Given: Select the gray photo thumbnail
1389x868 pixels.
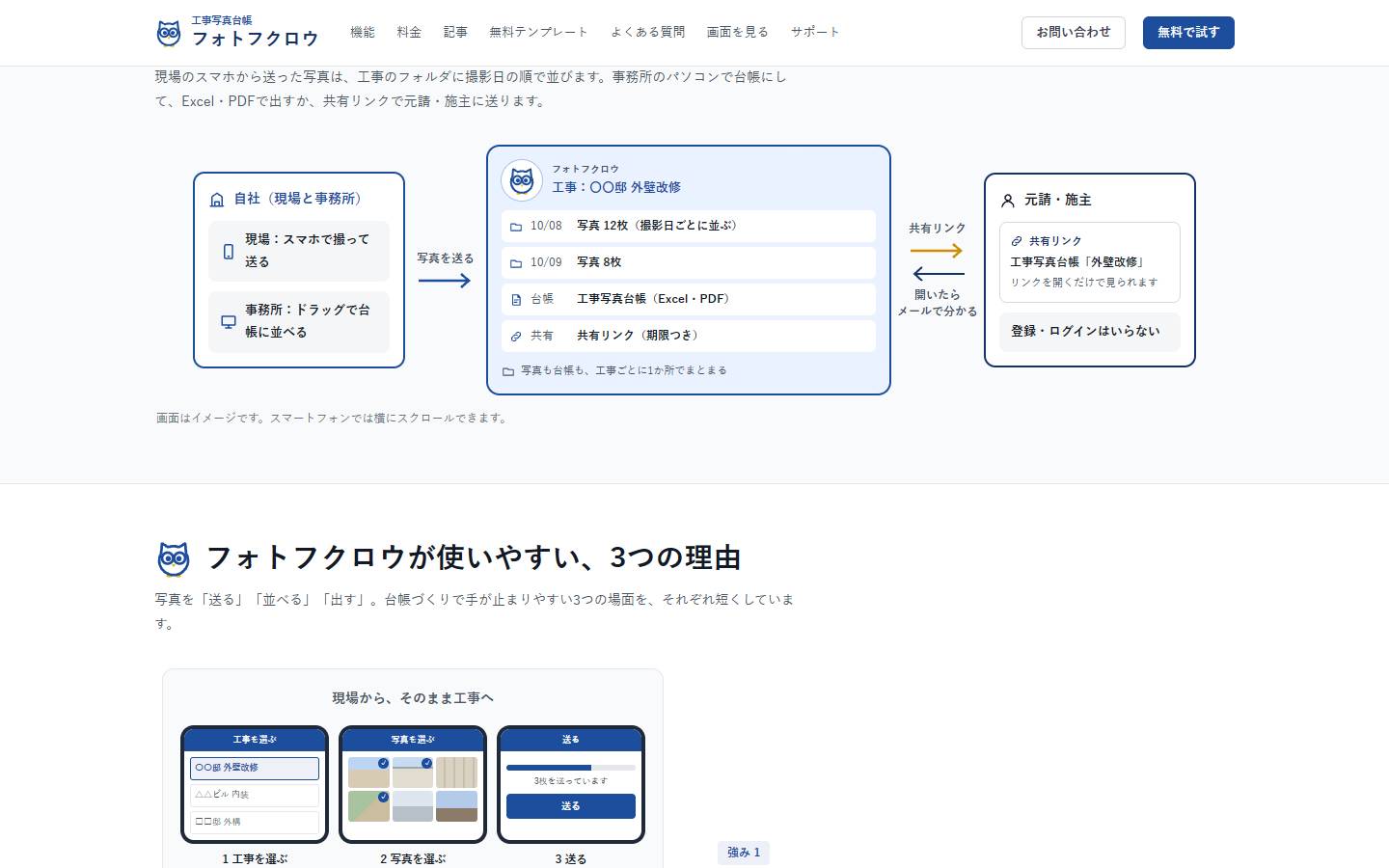Looking at the screenshot, I should click(x=413, y=806).
